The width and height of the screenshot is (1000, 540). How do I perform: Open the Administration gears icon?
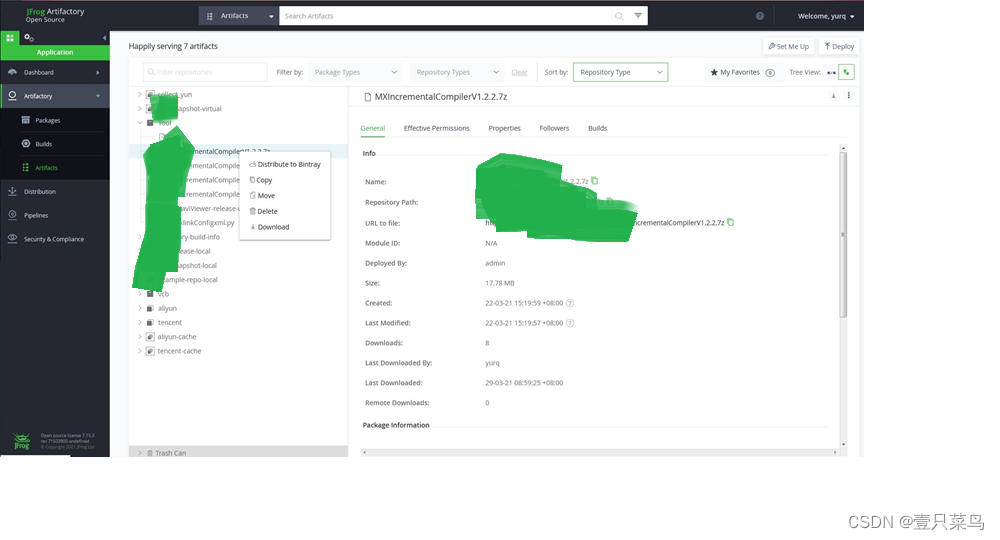[x=29, y=38]
